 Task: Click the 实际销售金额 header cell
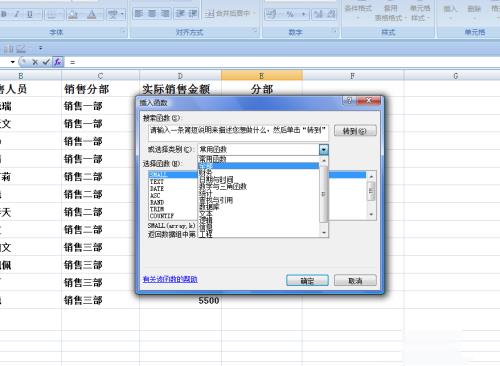pyautogui.click(x=180, y=89)
